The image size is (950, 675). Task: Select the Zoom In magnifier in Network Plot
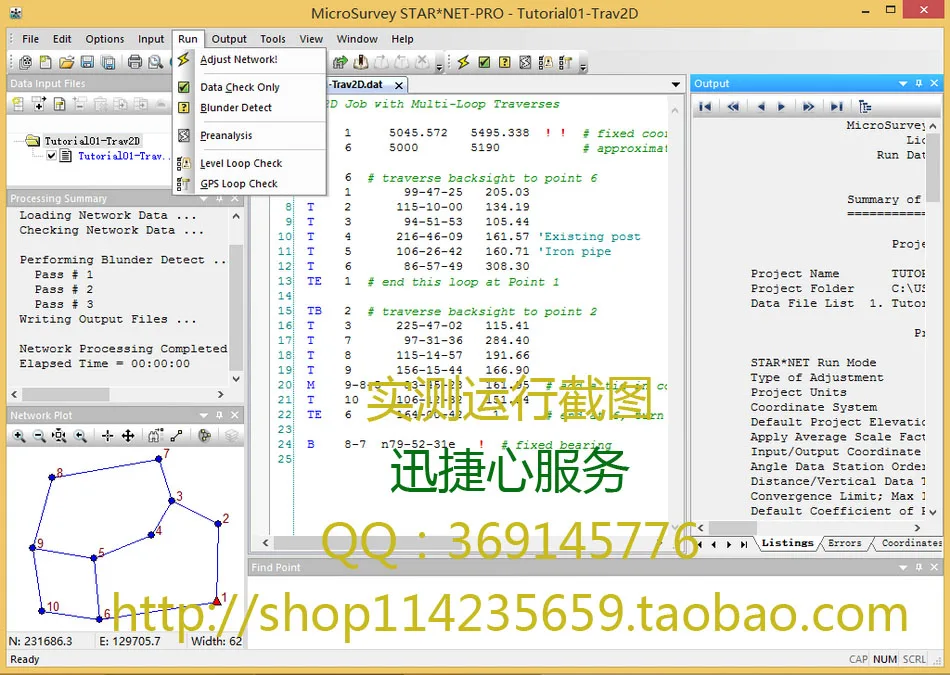click(x=19, y=437)
